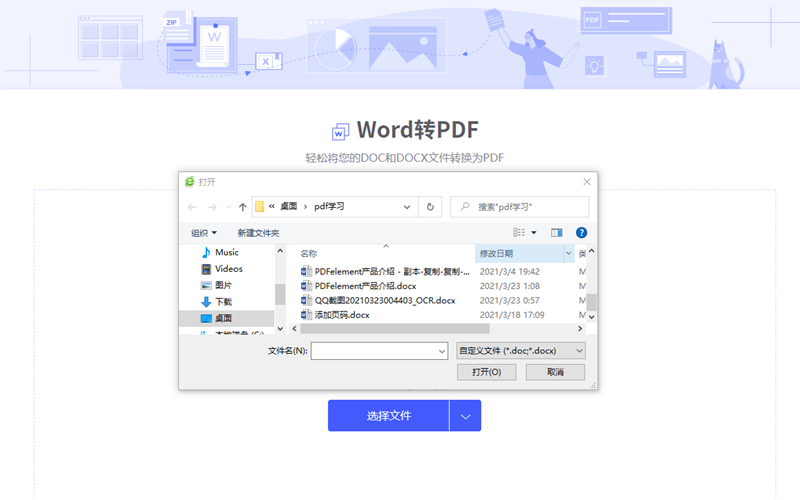Expand the 选择文件 button dropdown arrow
800x500 pixels.
click(465, 416)
